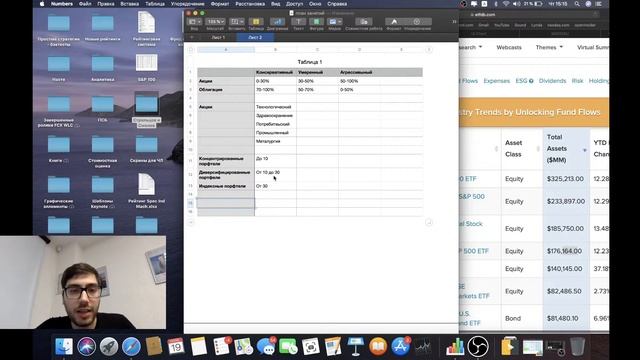This screenshot has height=360, width=640.
Task: Sort by Total Assets column header
Action: [x=566, y=149]
